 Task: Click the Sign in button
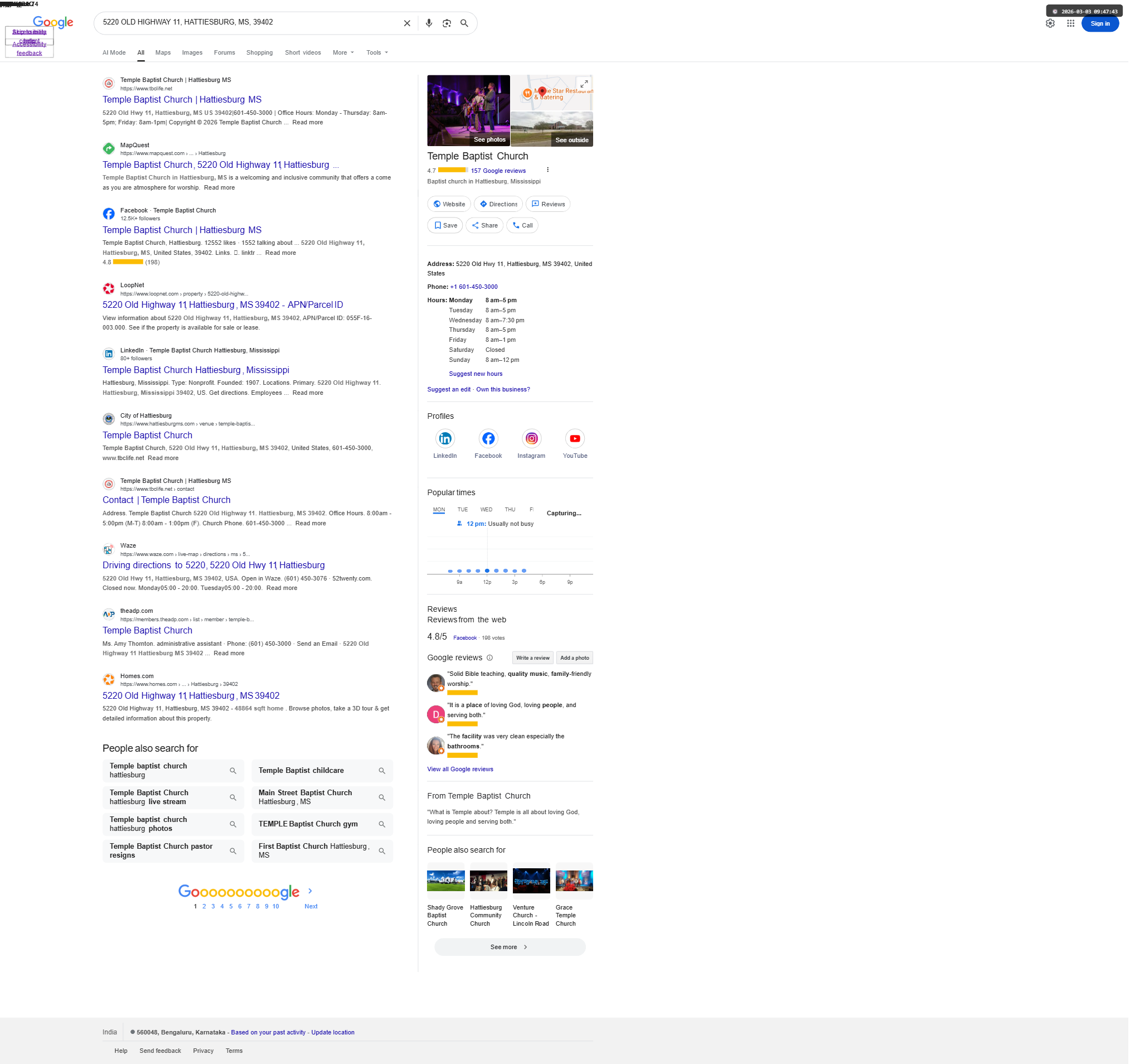pyautogui.click(x=1107, y=23)
